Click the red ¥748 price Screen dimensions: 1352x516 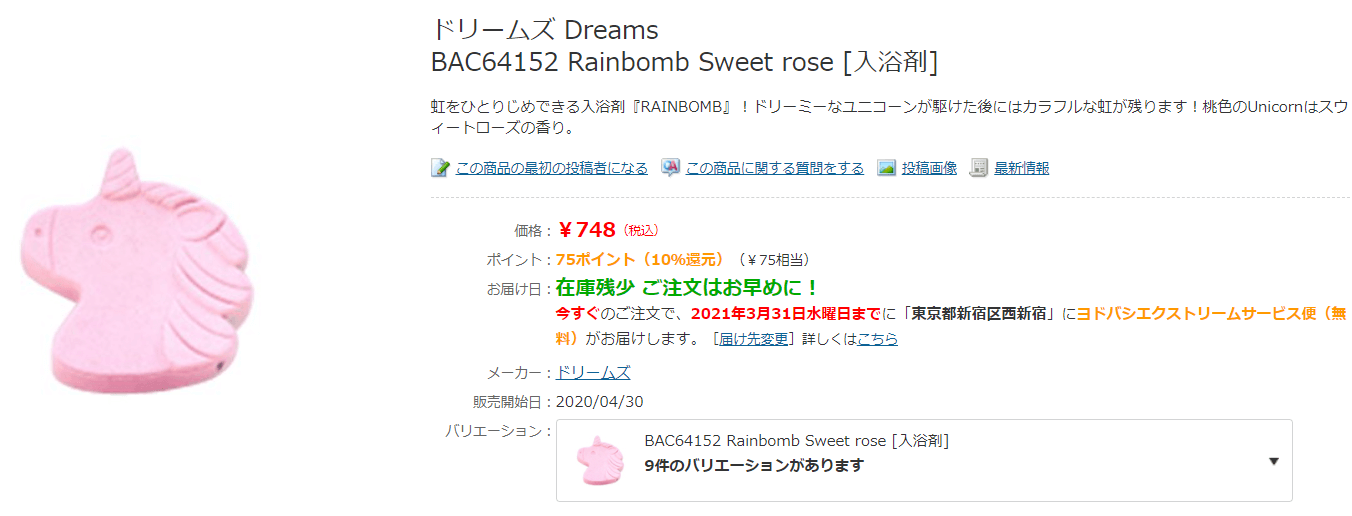(587, 230)
